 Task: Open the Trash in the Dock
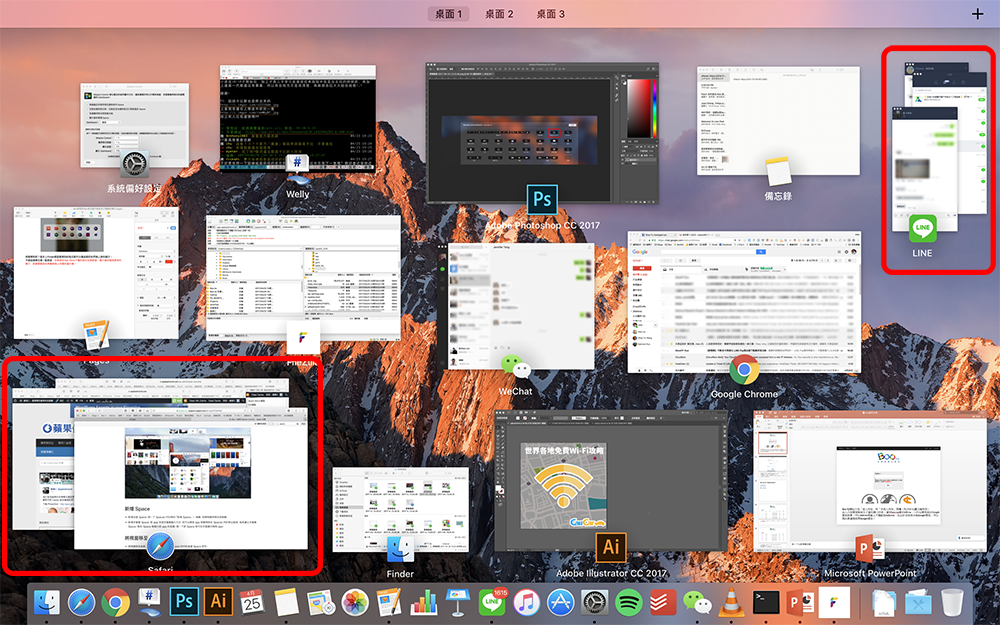click(952, 602)
